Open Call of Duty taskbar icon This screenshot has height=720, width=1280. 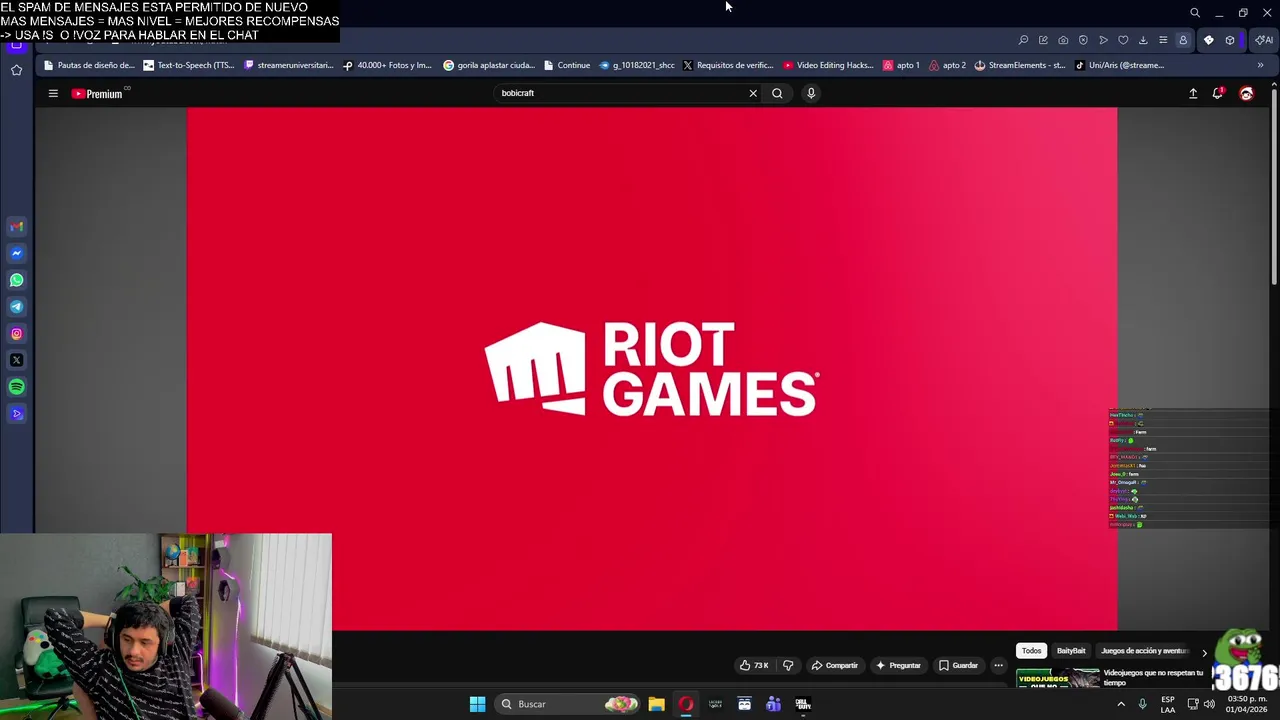(x=802, y=704)
